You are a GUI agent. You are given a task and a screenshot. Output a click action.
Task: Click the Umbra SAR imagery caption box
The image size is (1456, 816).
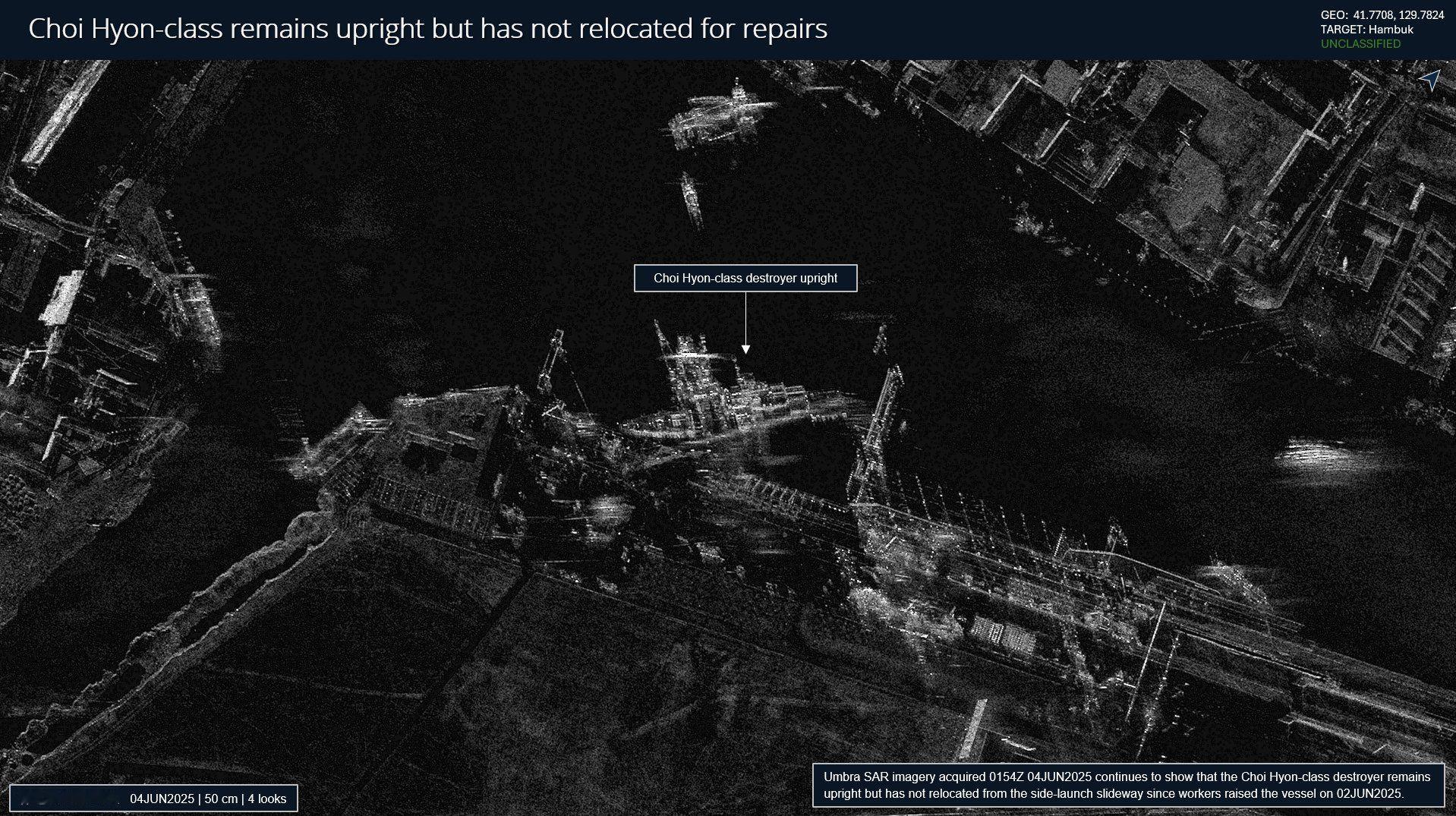pyautogui.click(x=1127, y=785)
